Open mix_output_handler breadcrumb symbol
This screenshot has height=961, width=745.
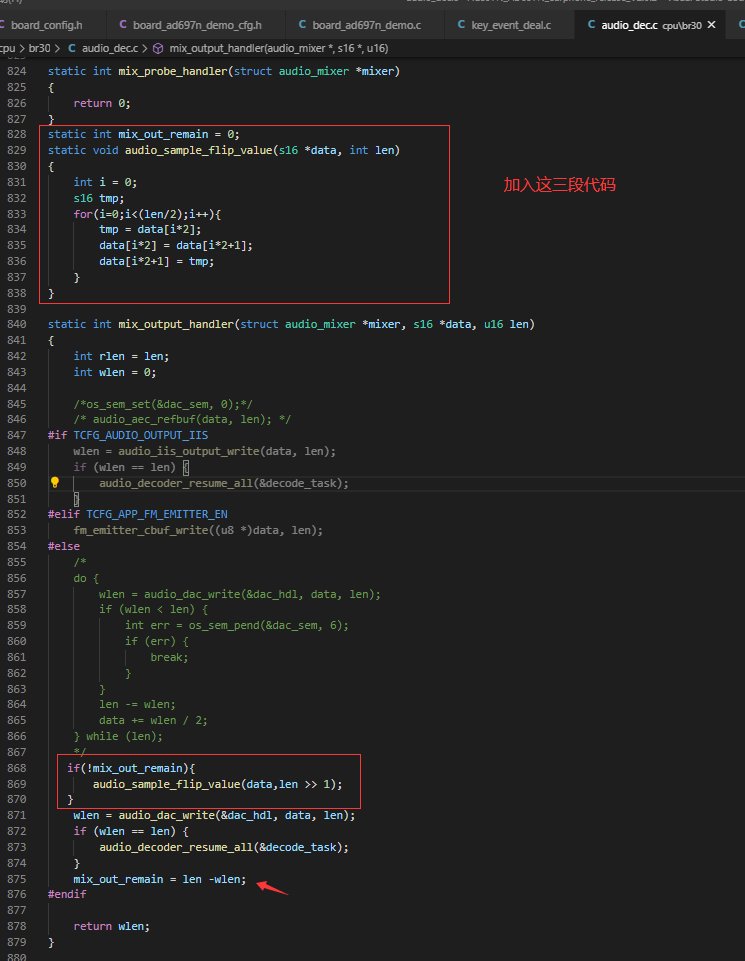[279, 48]
